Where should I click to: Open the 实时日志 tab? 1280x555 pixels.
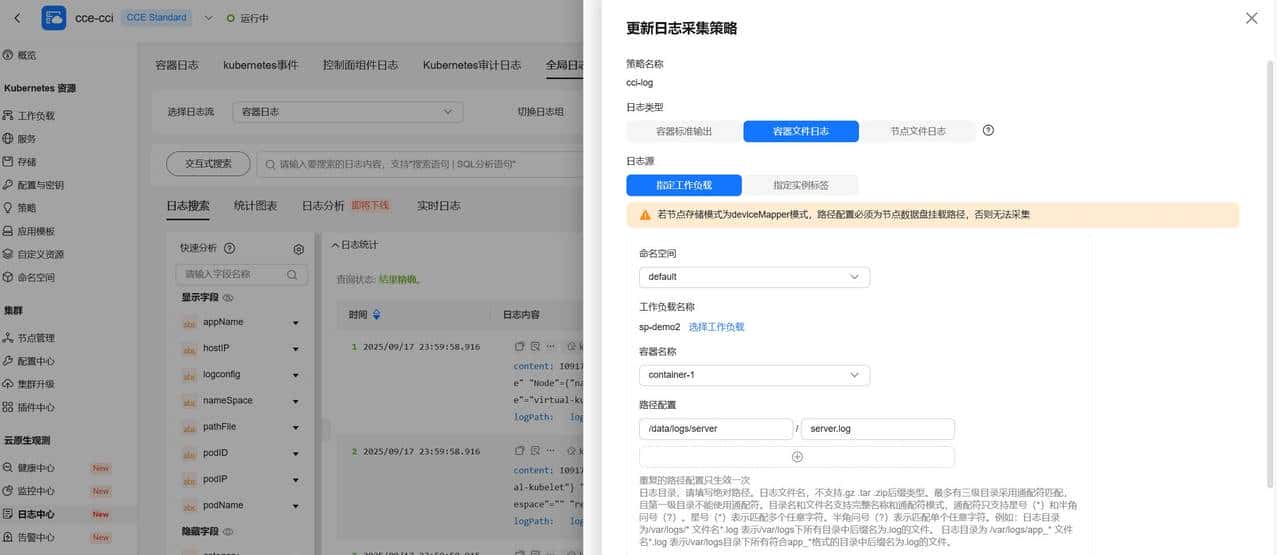pos(439,206)
